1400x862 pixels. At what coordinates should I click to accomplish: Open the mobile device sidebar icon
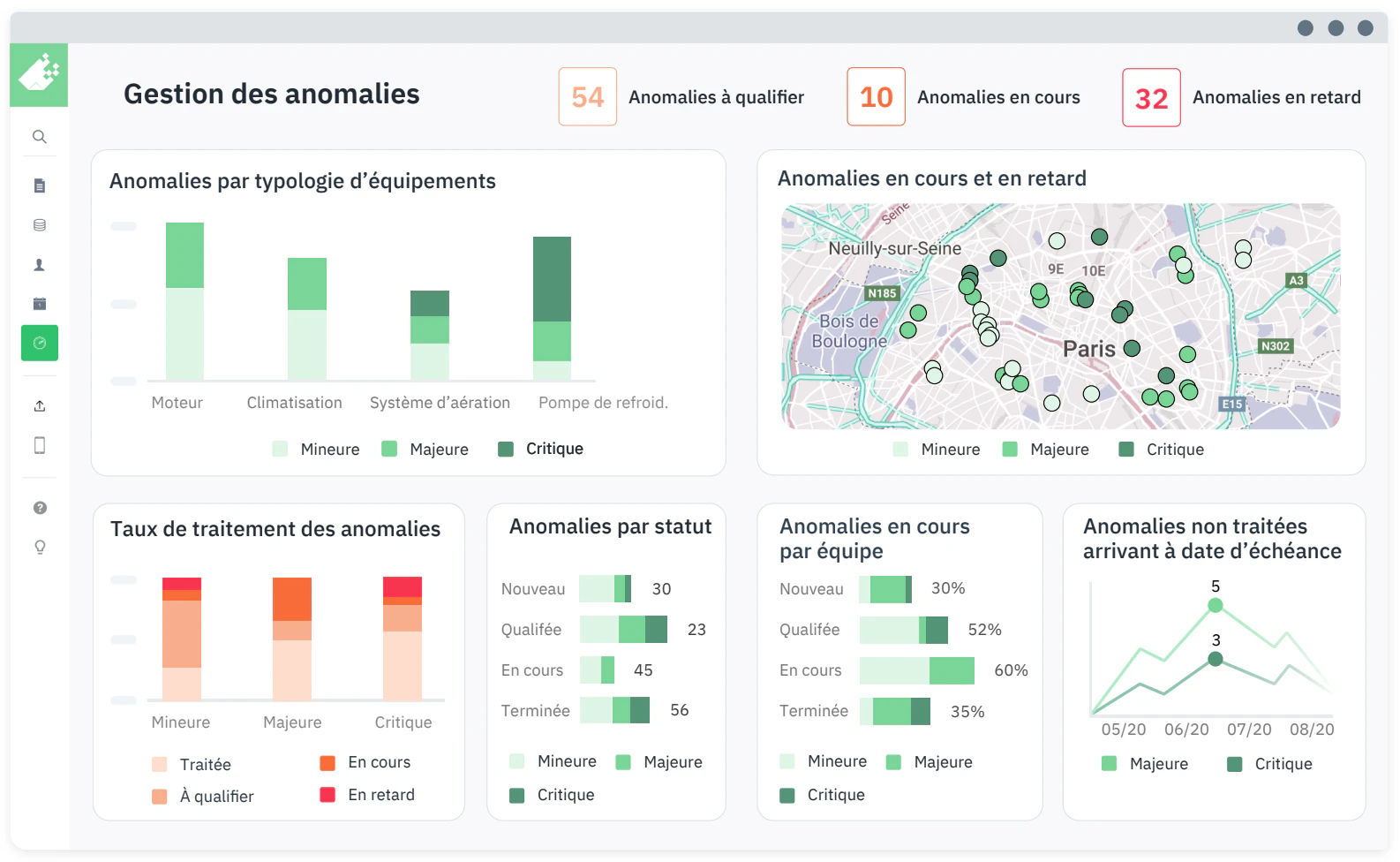40,445
